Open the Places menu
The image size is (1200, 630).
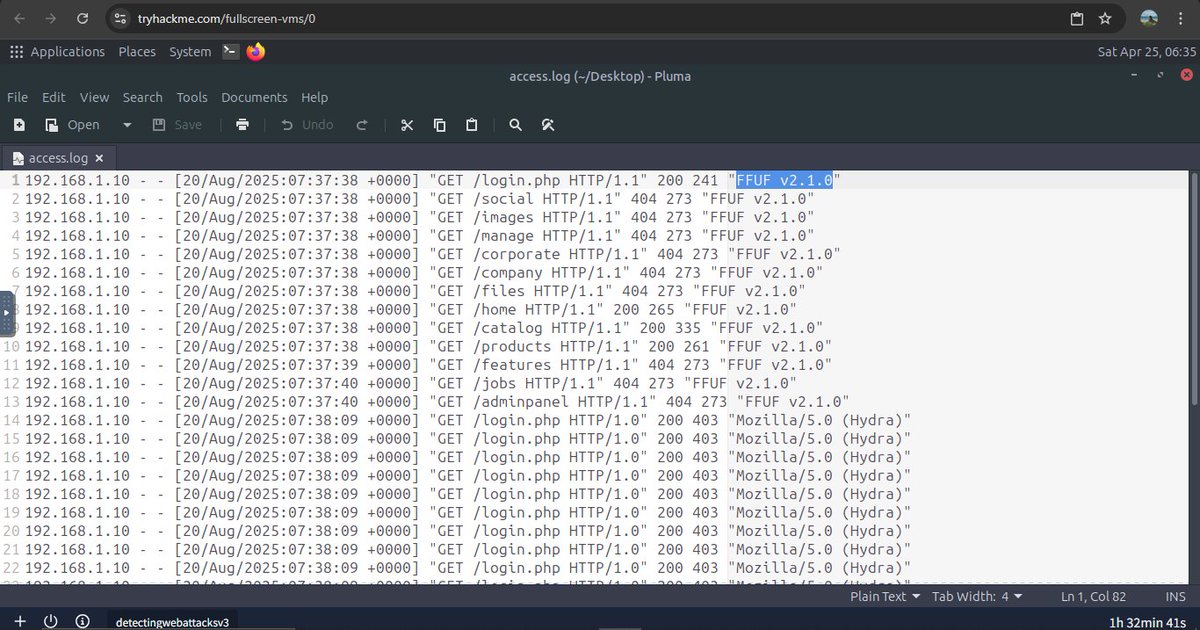[137, 51]
